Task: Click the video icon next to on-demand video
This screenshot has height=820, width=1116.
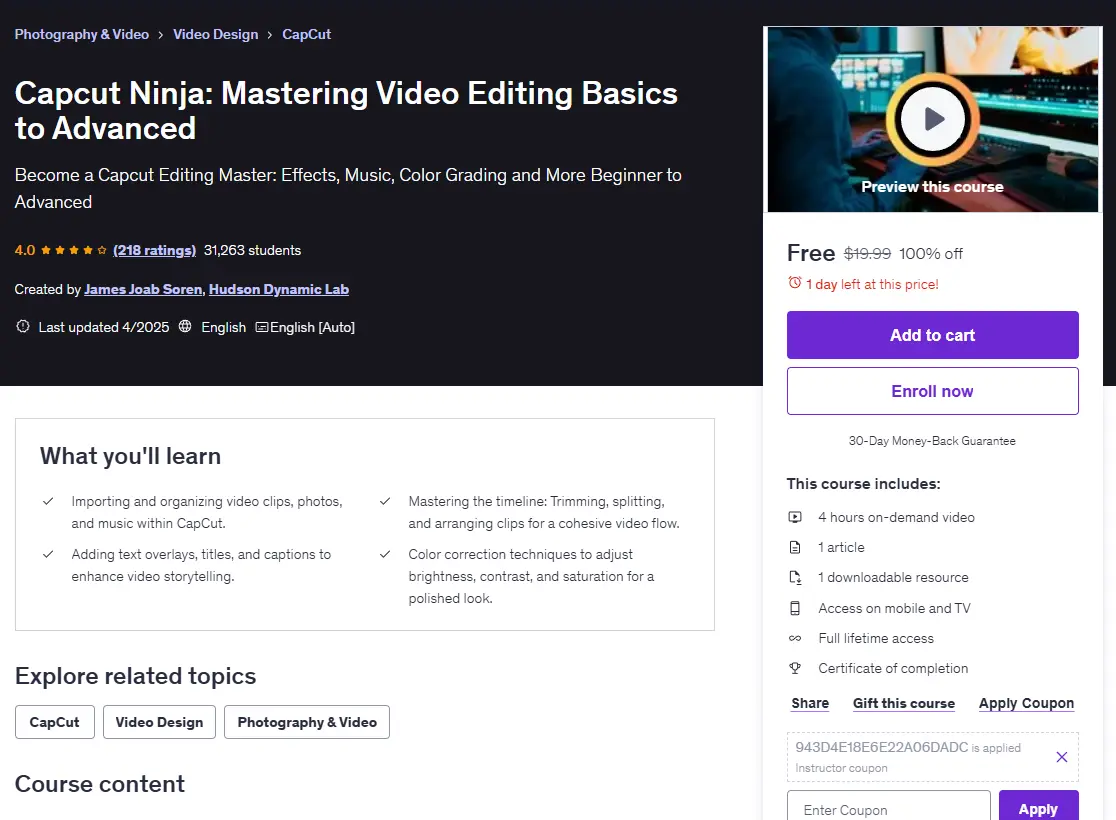Action: click(795, 517)
